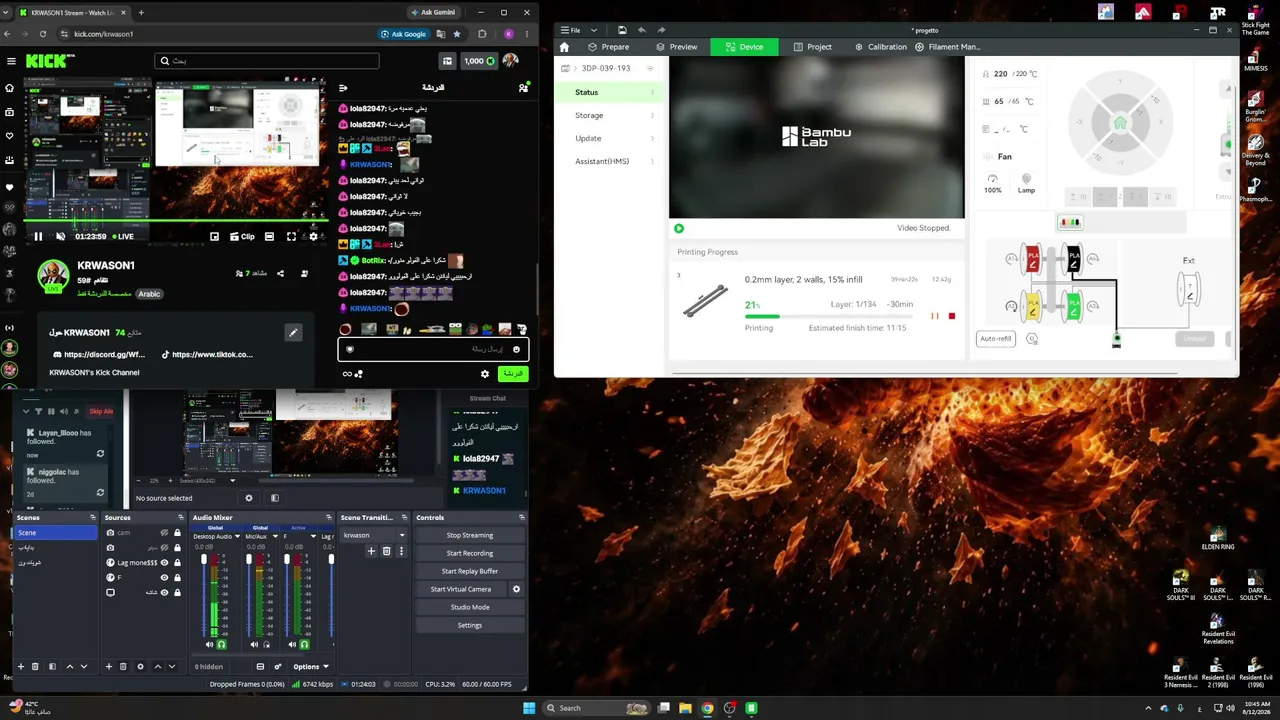1280x720 pixels.
Task: Unlock the cam source in OBS
Action: (178, 533)
